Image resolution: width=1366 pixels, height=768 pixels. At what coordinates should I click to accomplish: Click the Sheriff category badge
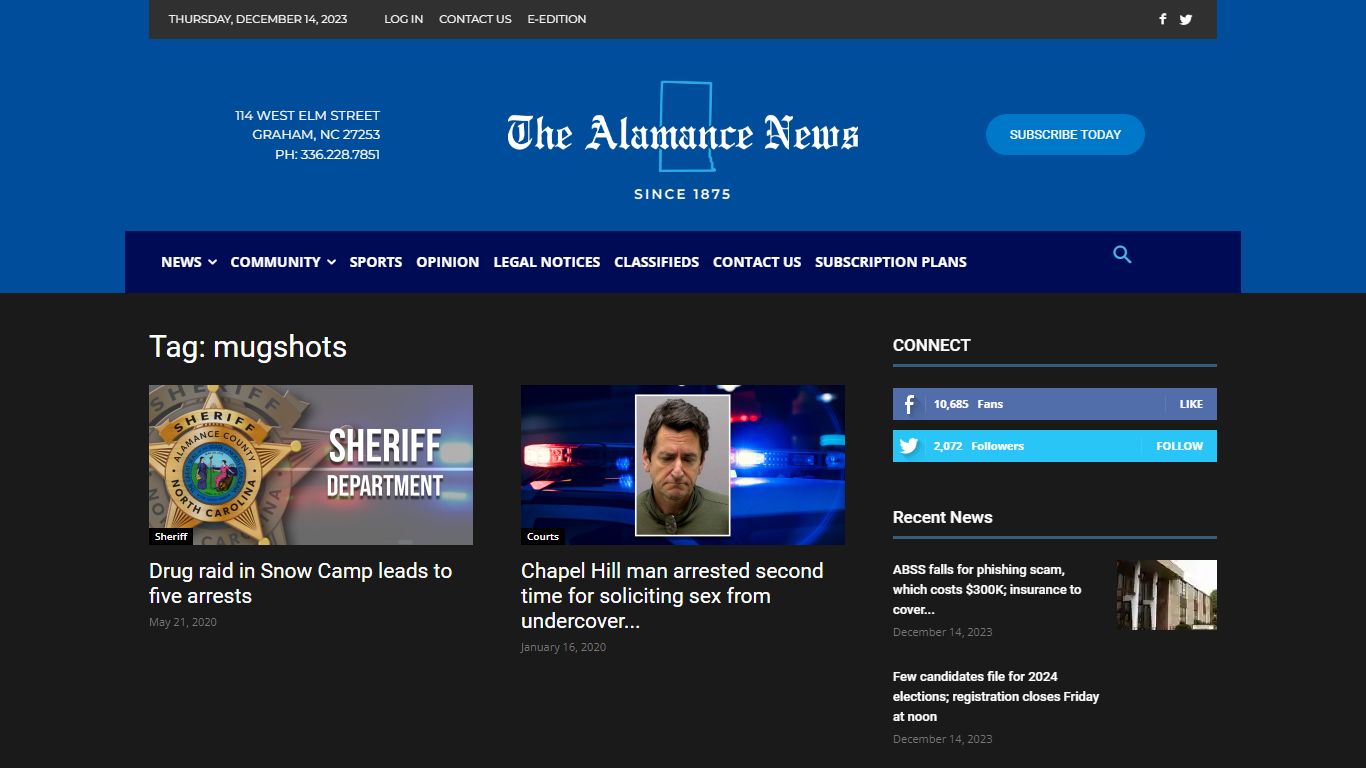[x=171, y=537]
